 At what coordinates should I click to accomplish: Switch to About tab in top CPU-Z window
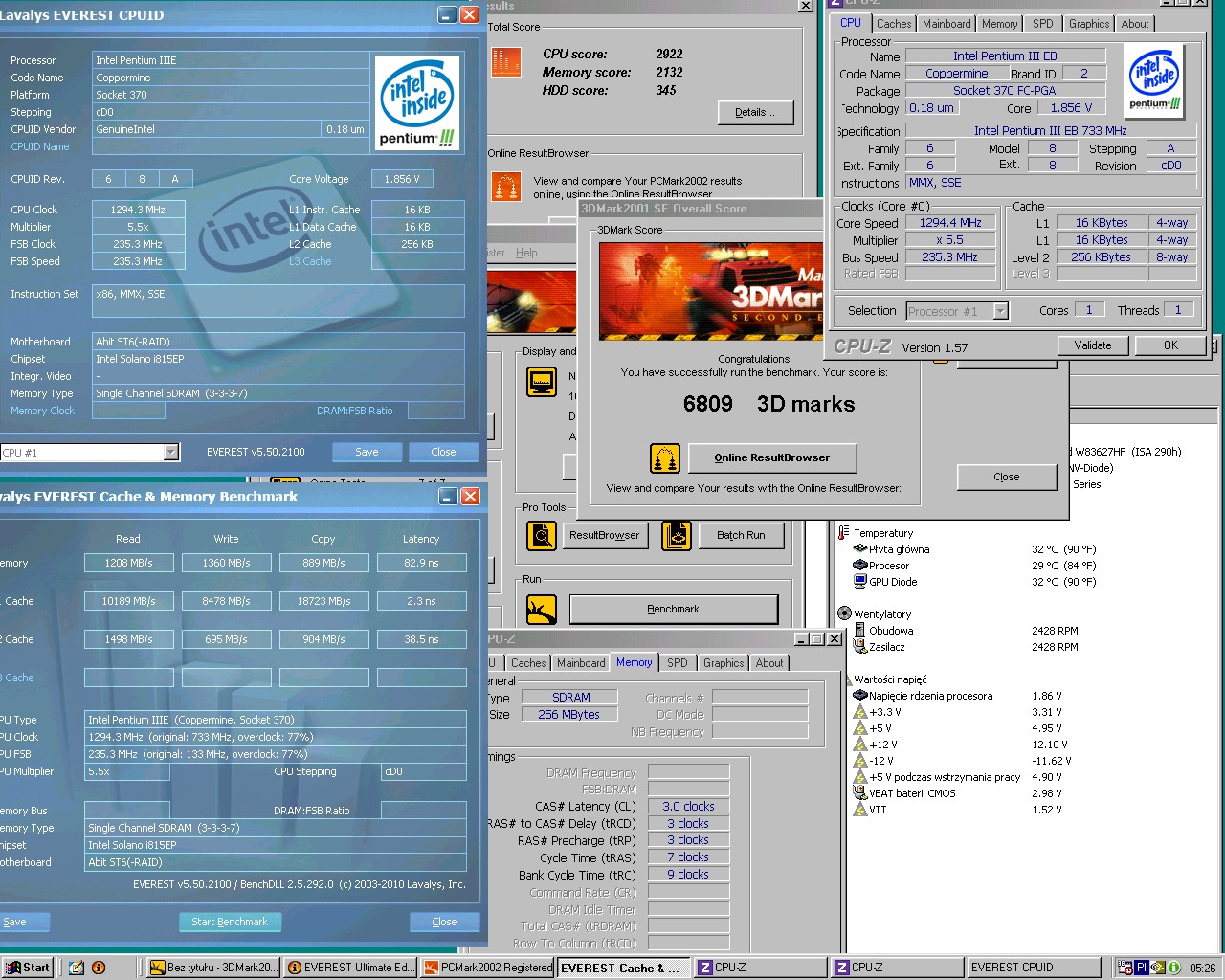pyautogui.click(x=1135, y=24)
